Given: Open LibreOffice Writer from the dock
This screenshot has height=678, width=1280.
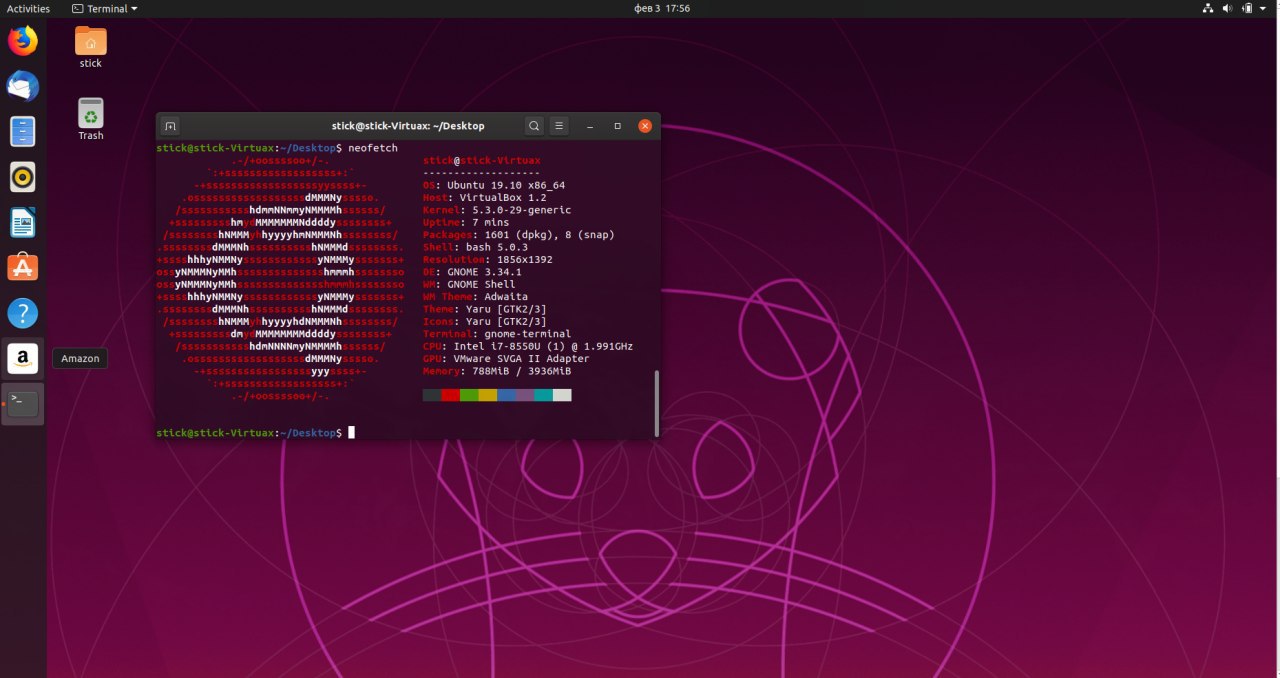Looking at the screenshot, I should click(22, 222).
